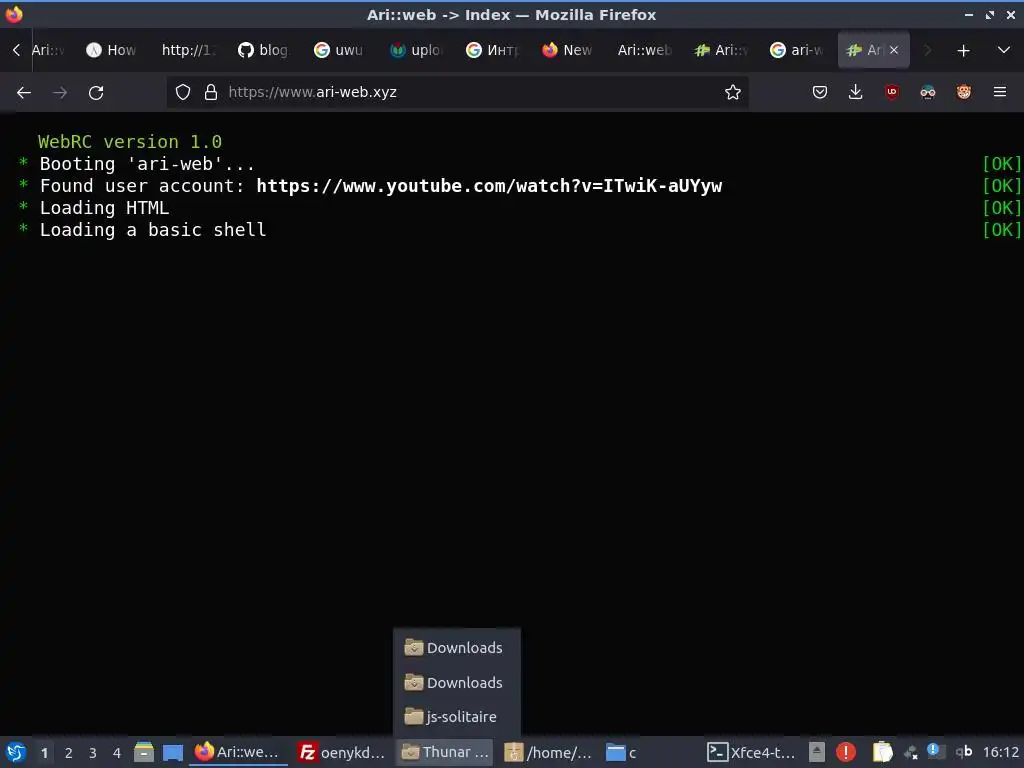
Task: Click the URL address bar
Action: pos(457,92)
